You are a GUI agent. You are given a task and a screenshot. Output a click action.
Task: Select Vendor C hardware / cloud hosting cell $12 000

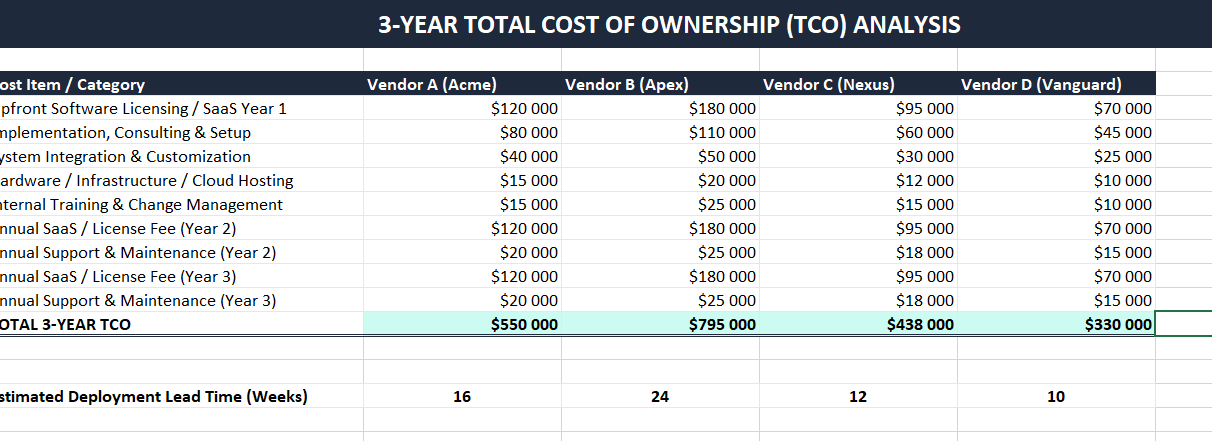point(859,180)
